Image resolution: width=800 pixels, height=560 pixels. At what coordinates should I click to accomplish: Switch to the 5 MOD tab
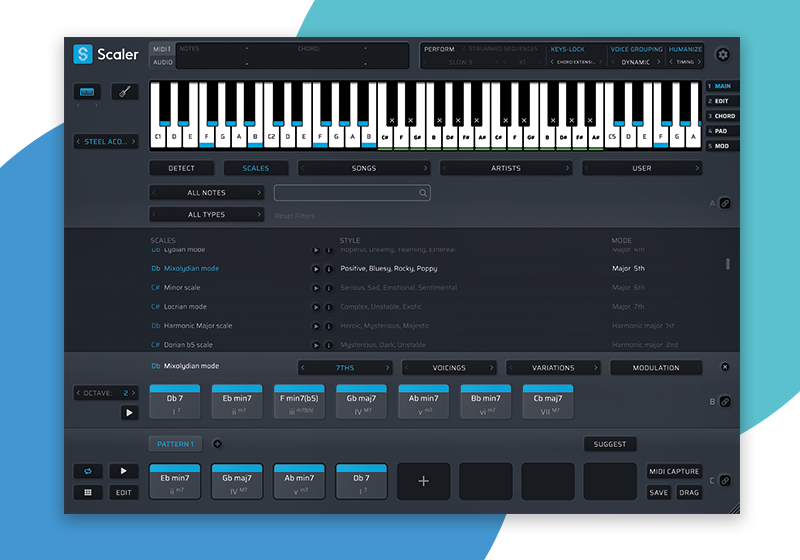(x=722, y=146)
